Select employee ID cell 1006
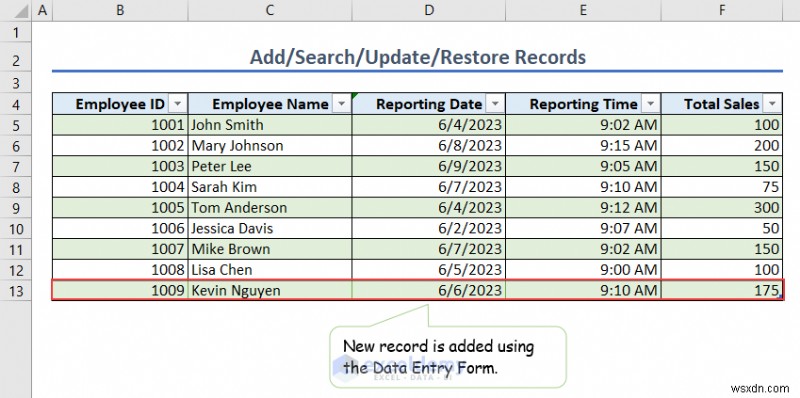The height and width of the screenshot is (398, 800). point(120,229)
